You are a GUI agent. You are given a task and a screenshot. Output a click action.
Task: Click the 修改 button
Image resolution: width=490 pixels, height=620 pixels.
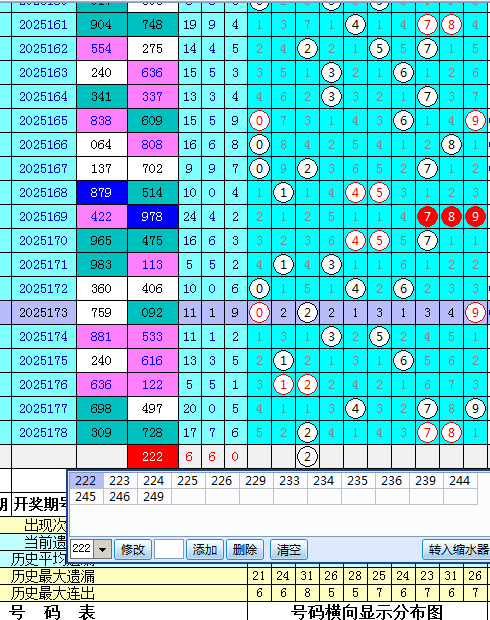(132, 550)
